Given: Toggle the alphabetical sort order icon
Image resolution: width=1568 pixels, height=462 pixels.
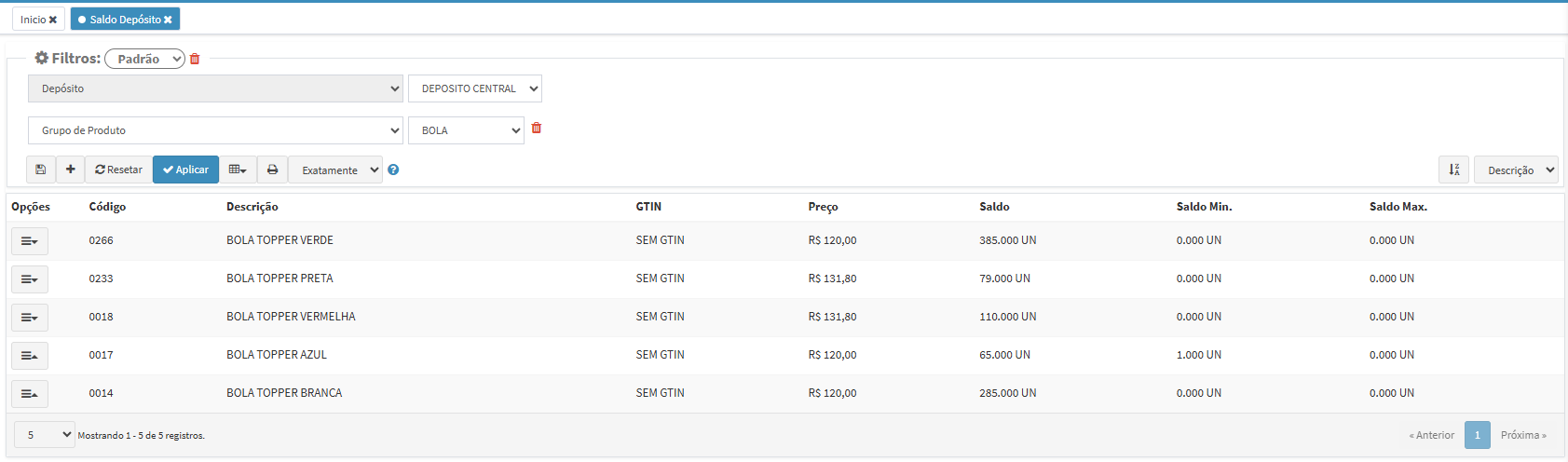Looking at the screenshot, I should 1453,170.
